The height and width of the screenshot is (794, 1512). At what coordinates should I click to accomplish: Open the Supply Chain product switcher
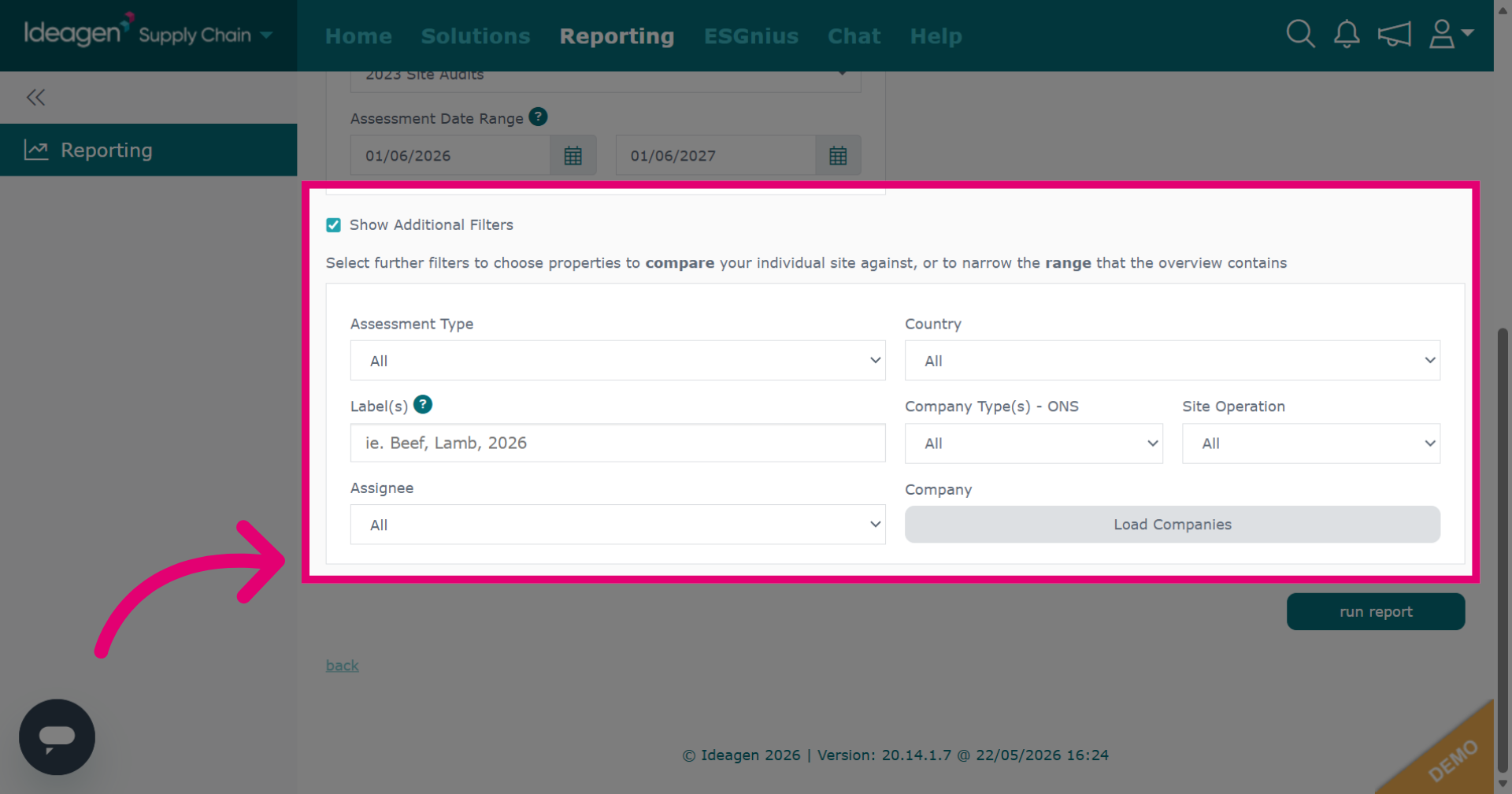206,35
